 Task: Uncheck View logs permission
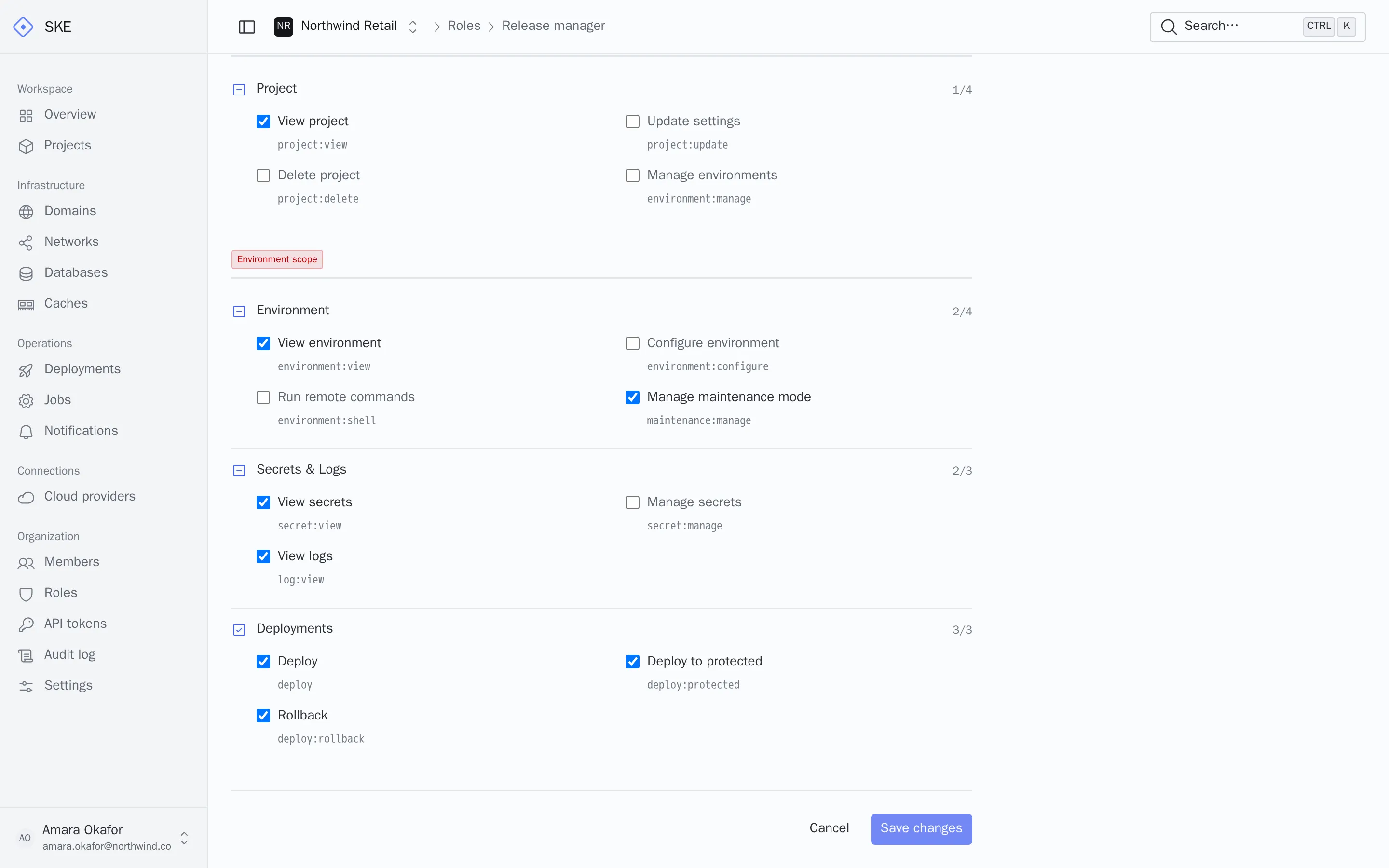263,556
